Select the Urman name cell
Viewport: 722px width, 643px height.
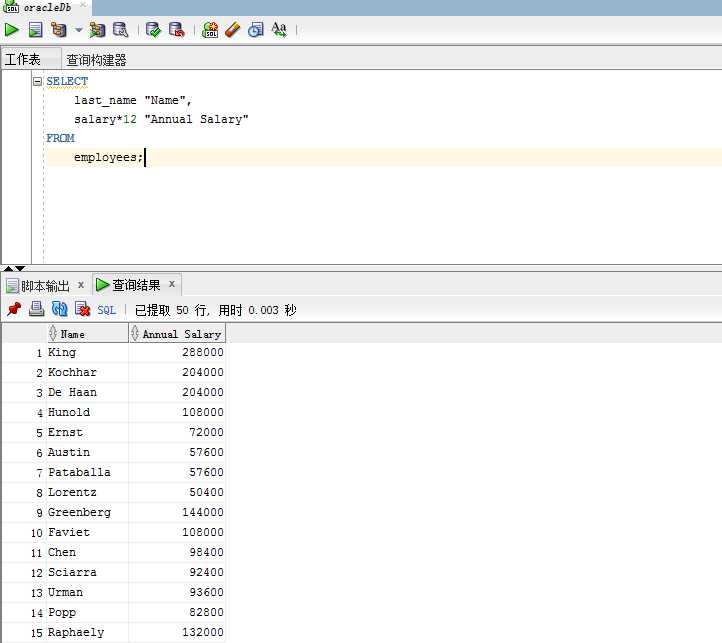87,592
